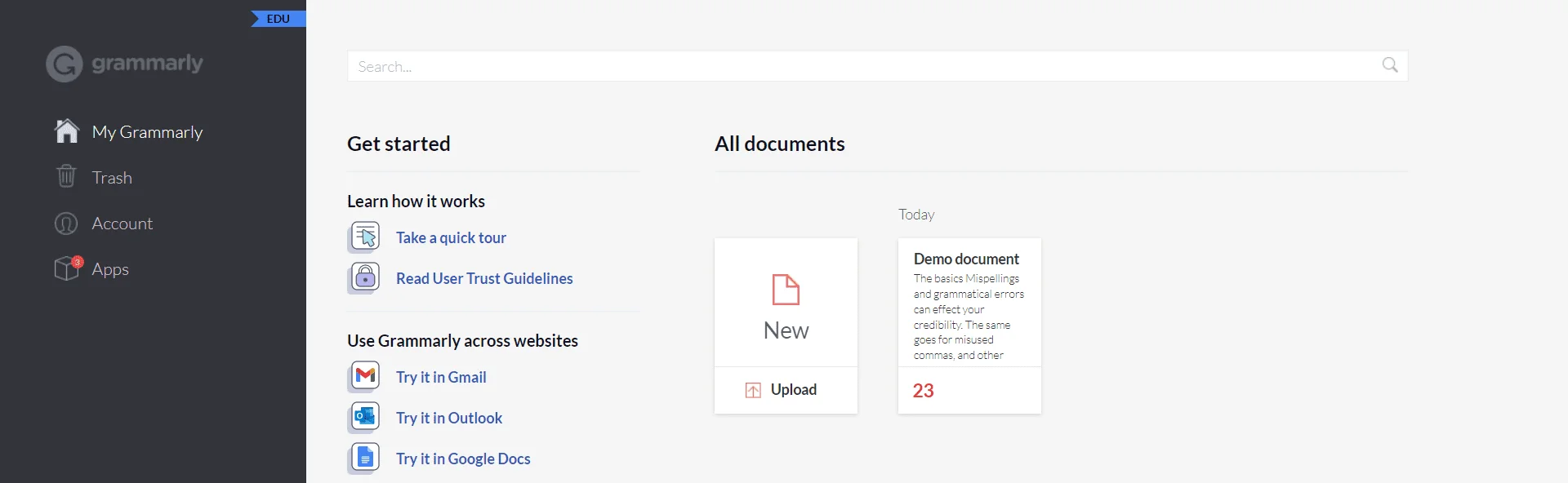Open Read User Trust Guidelines link

(484, 279)
